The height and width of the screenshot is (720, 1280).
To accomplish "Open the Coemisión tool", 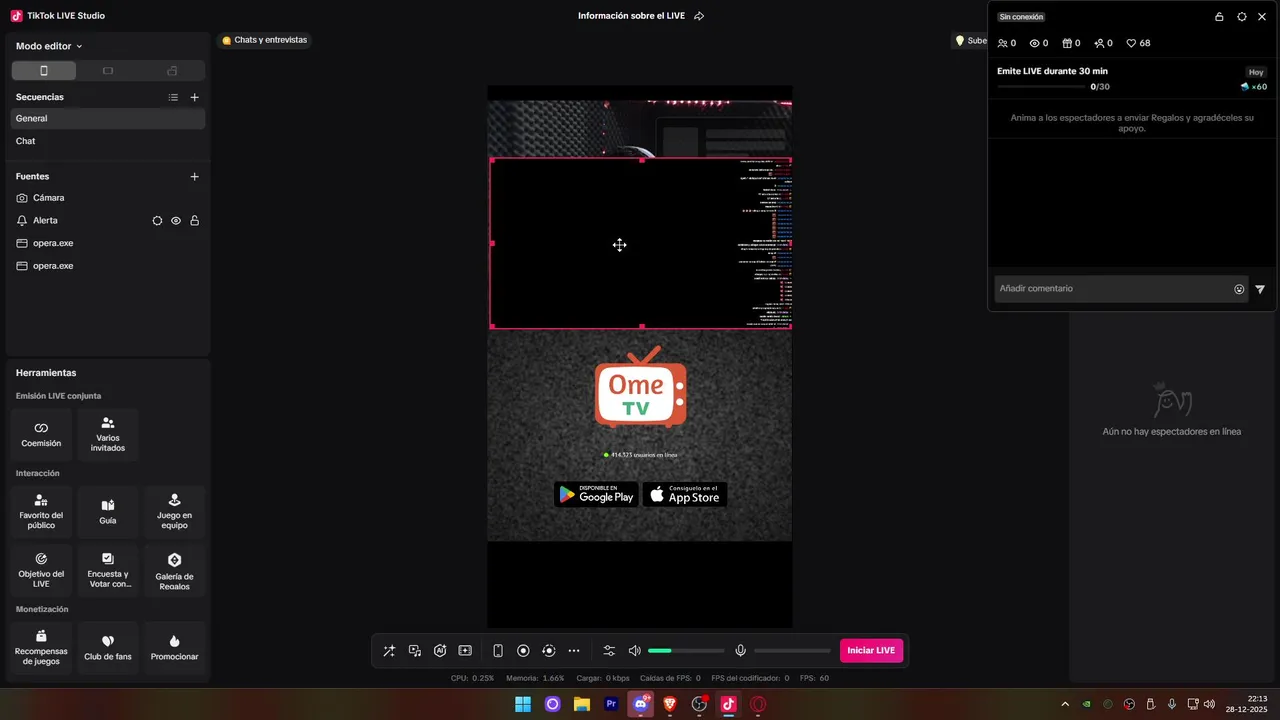I will click(41, 435).
